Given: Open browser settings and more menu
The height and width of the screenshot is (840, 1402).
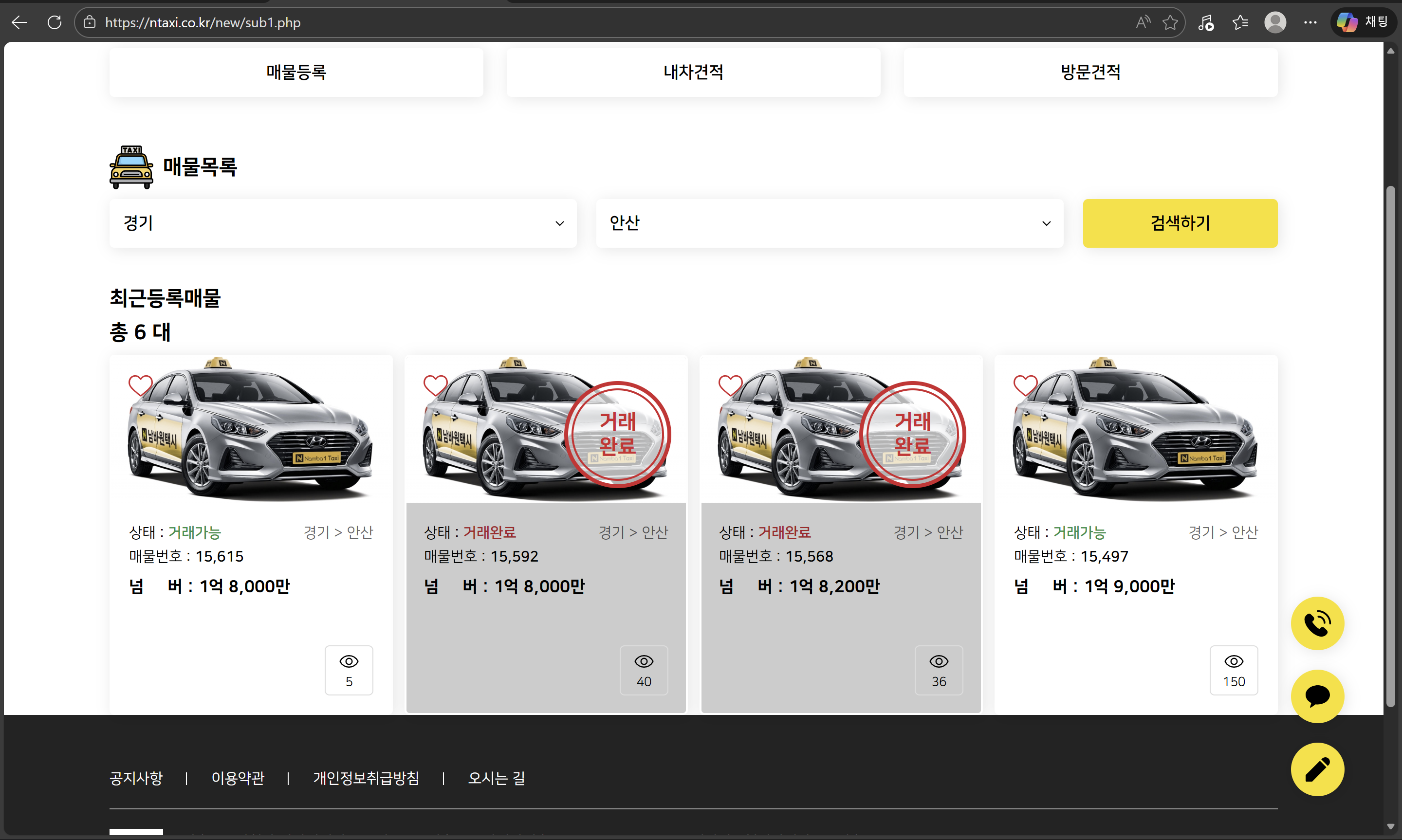Looking at the screenshot, I should (1310, 23).
